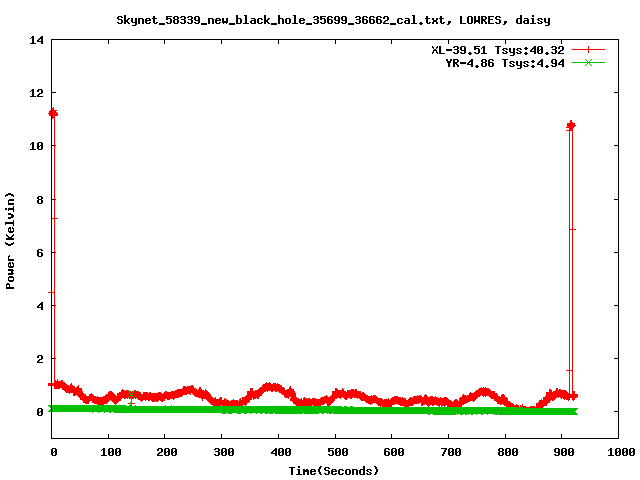Image resolution: width=640 pixels, height=480 pixels.
Task: Click the x-axis tick label 800
Action: (507, 452)
